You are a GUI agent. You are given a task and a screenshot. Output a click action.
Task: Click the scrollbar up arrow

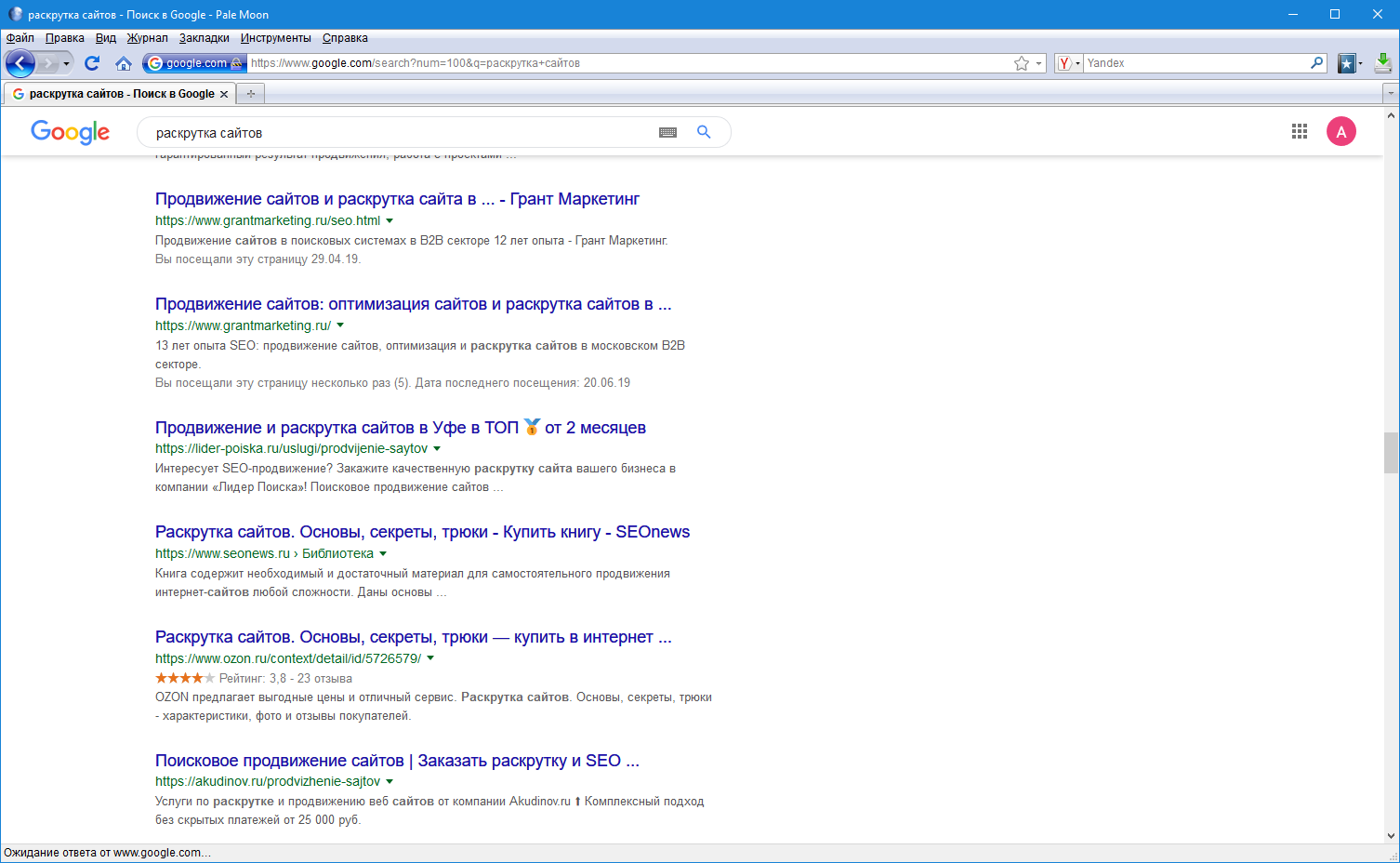[1391, 115]
